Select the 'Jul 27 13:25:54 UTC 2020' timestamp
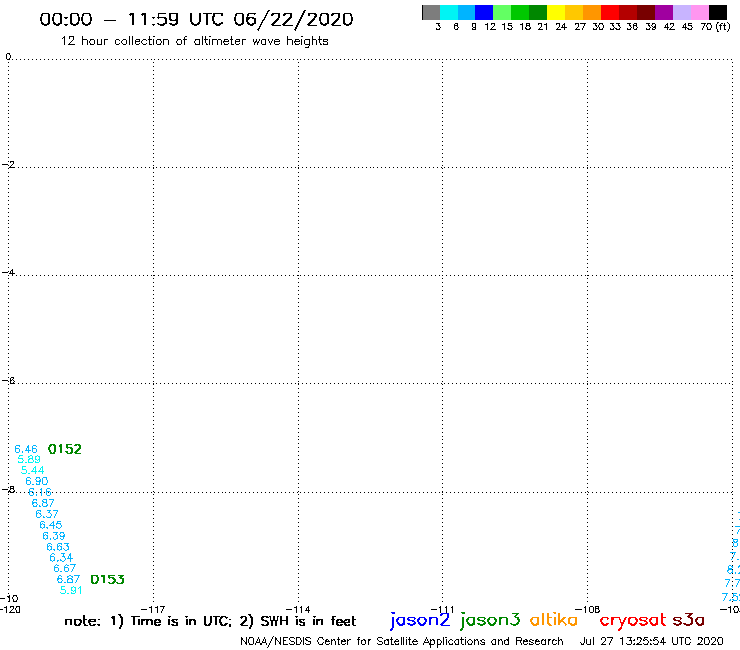The width and height of the screenshot is (740, 650). pyautogui.click(x=652, y=641)
